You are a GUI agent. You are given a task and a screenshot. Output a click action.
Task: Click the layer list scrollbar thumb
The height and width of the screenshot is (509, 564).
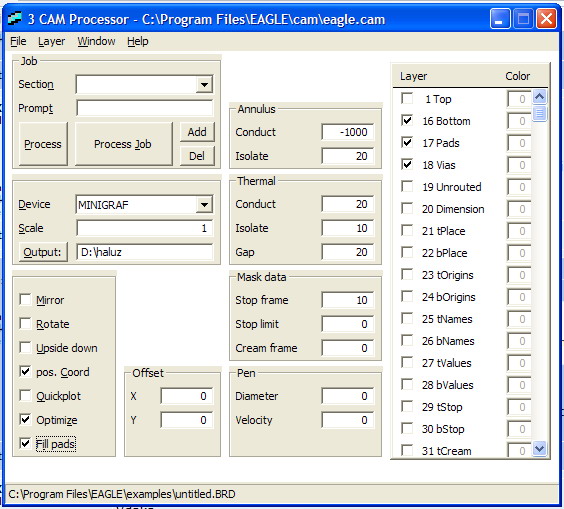click(540, 113)
